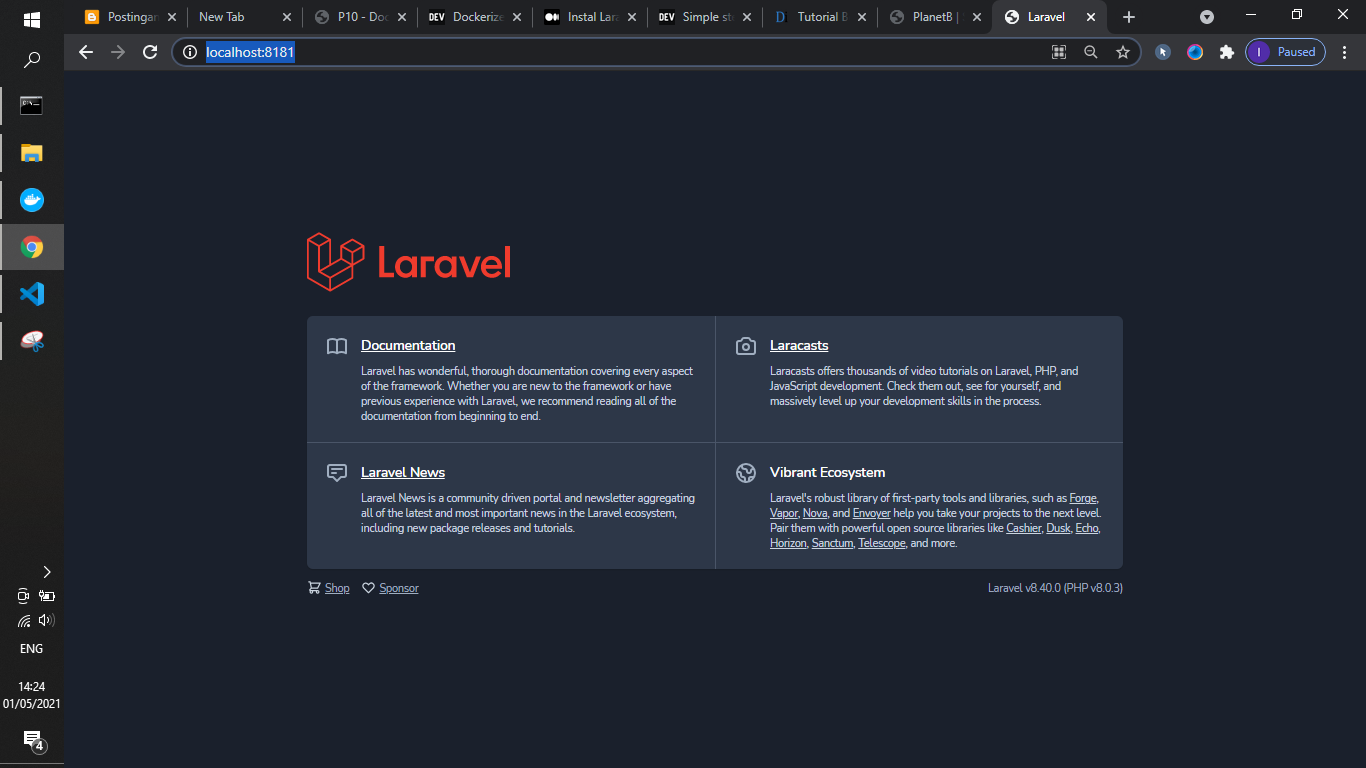The image size is (1366, 768).
Task: Follow the Horizon link
Action: point(788,543)
